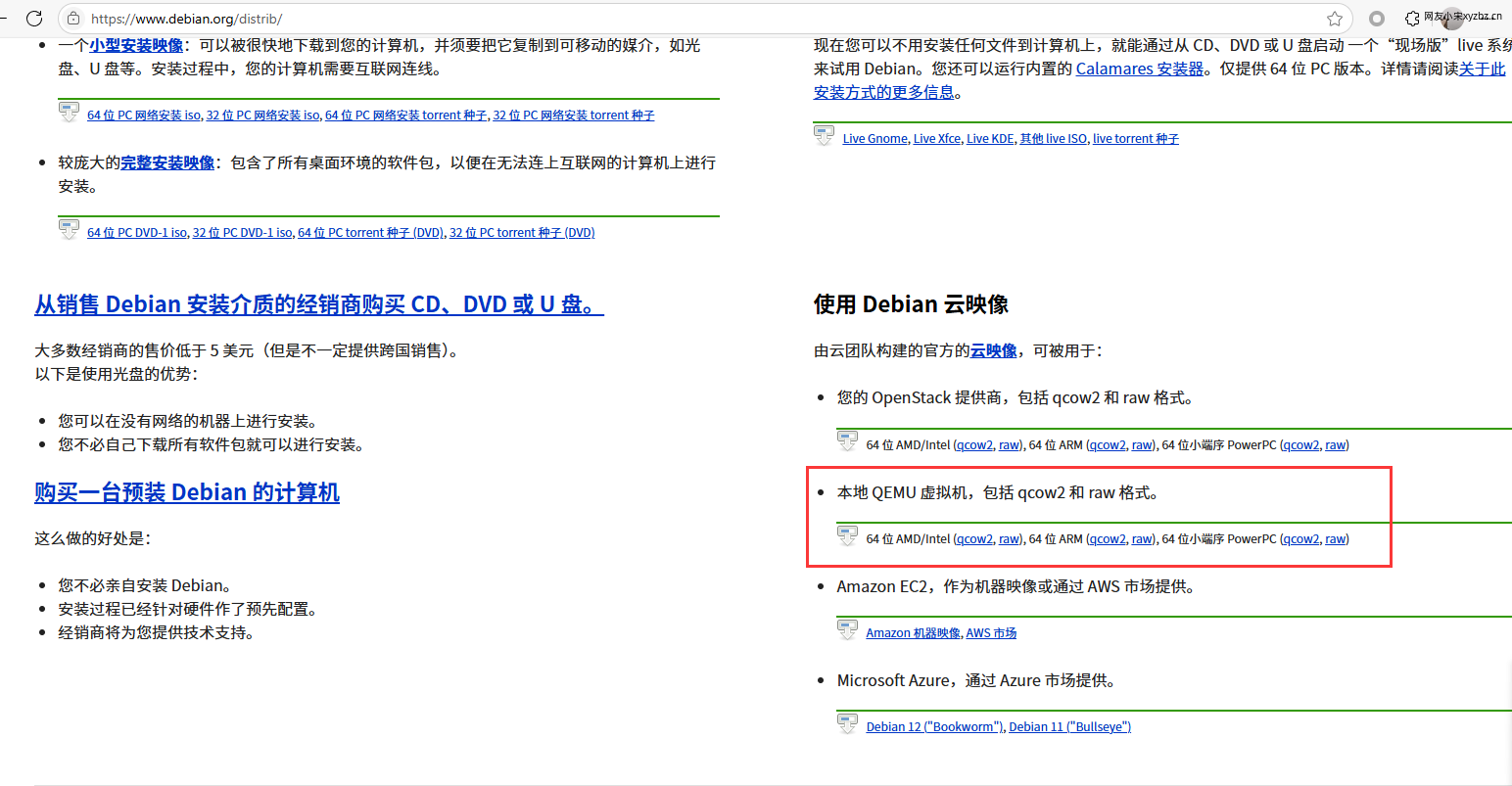Download the Live Gnome image
This screenshot has height=786, width=1512.
point(874,139)
